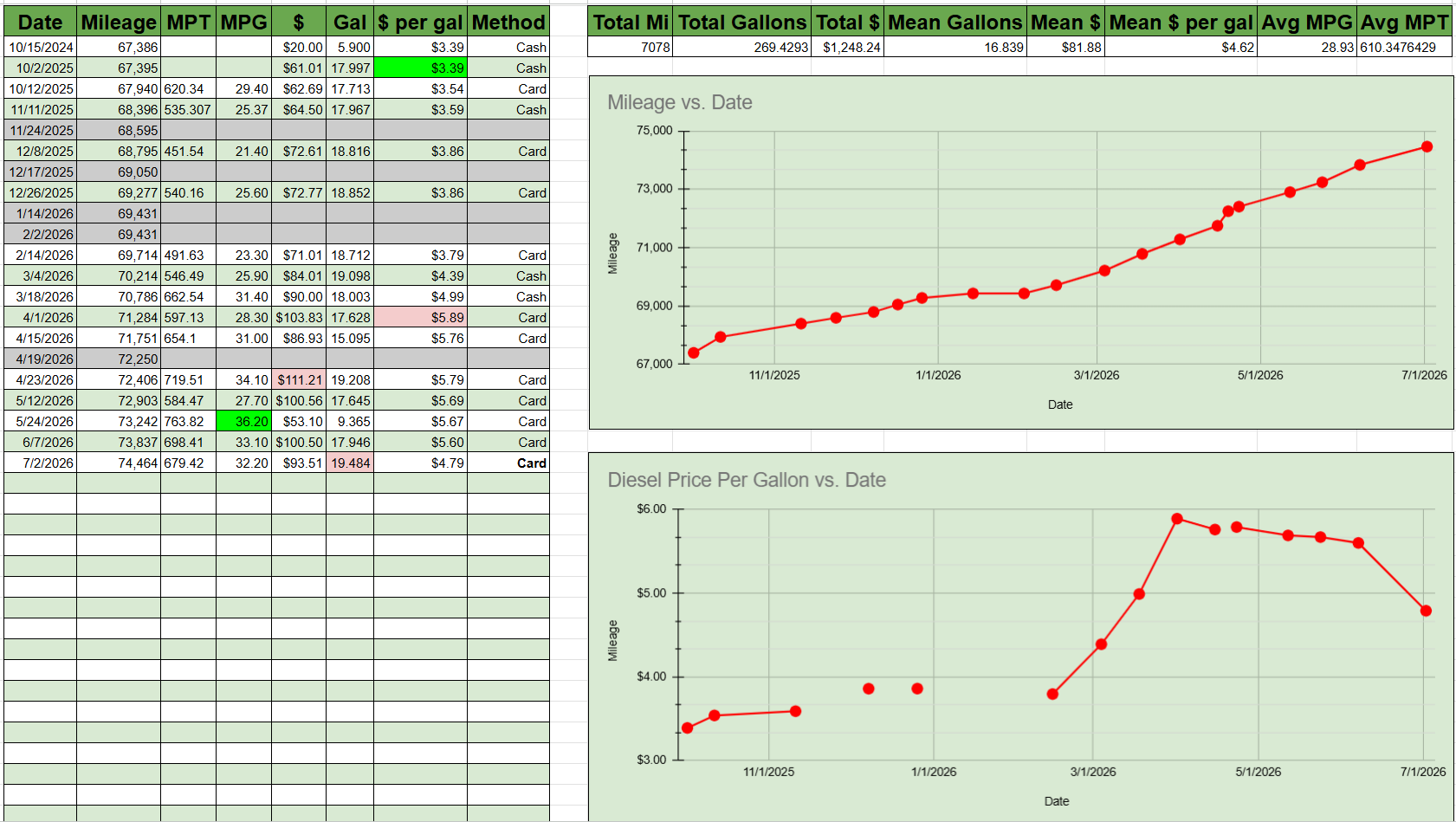Click the Mileage vs. Date chart title
The image size is (1456, 822).
point(680,102)
